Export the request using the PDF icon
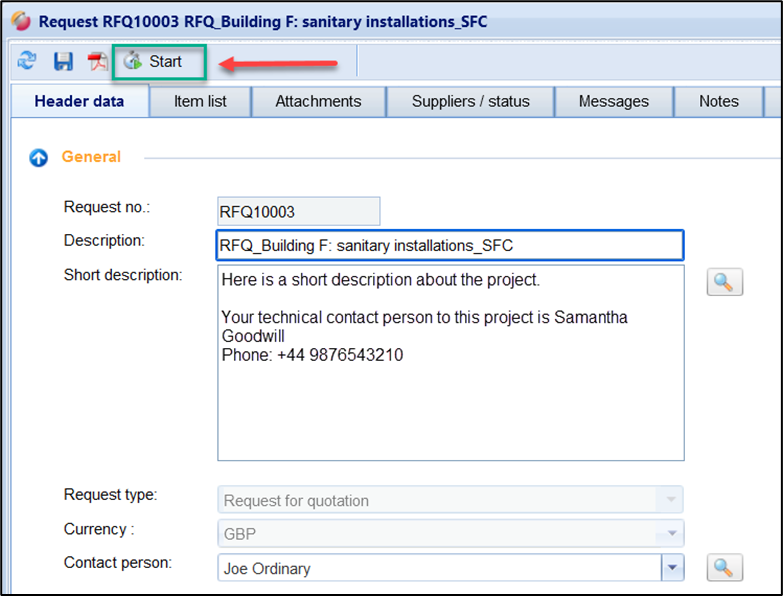The height and width of the screenshot is (596, 783). coord(97,62)
